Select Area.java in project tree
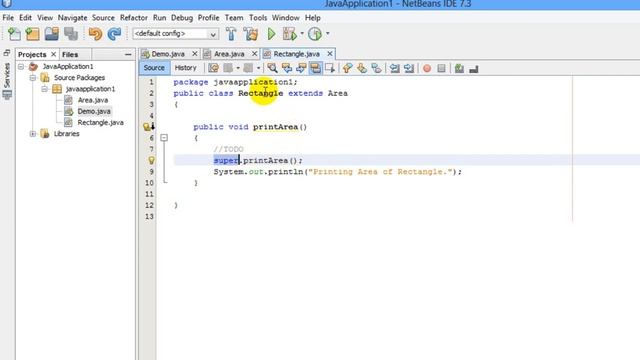This screenshot has height=360, width=640. click(93, 100)
